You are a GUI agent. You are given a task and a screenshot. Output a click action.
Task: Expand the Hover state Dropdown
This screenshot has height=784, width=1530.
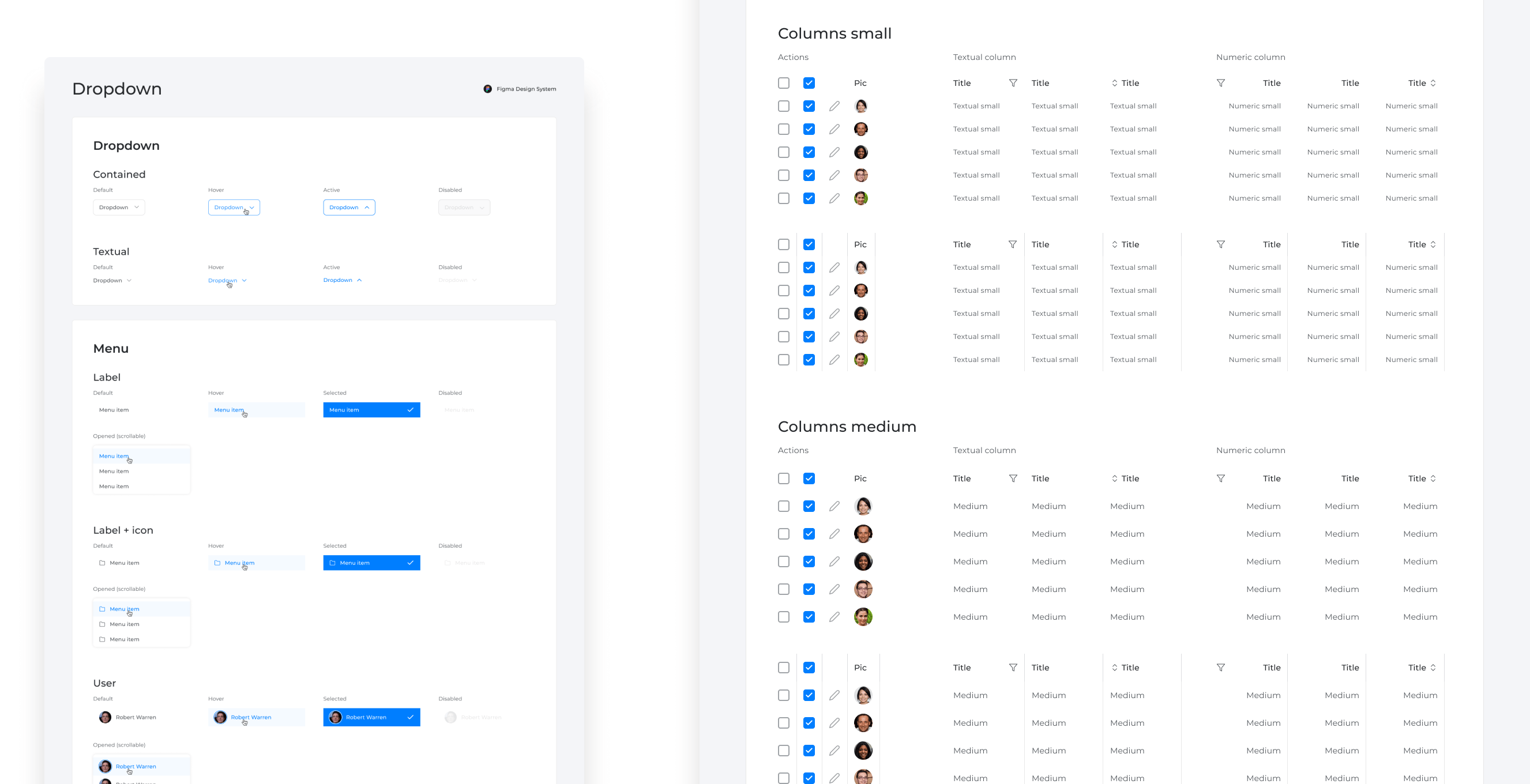point(234,207)
